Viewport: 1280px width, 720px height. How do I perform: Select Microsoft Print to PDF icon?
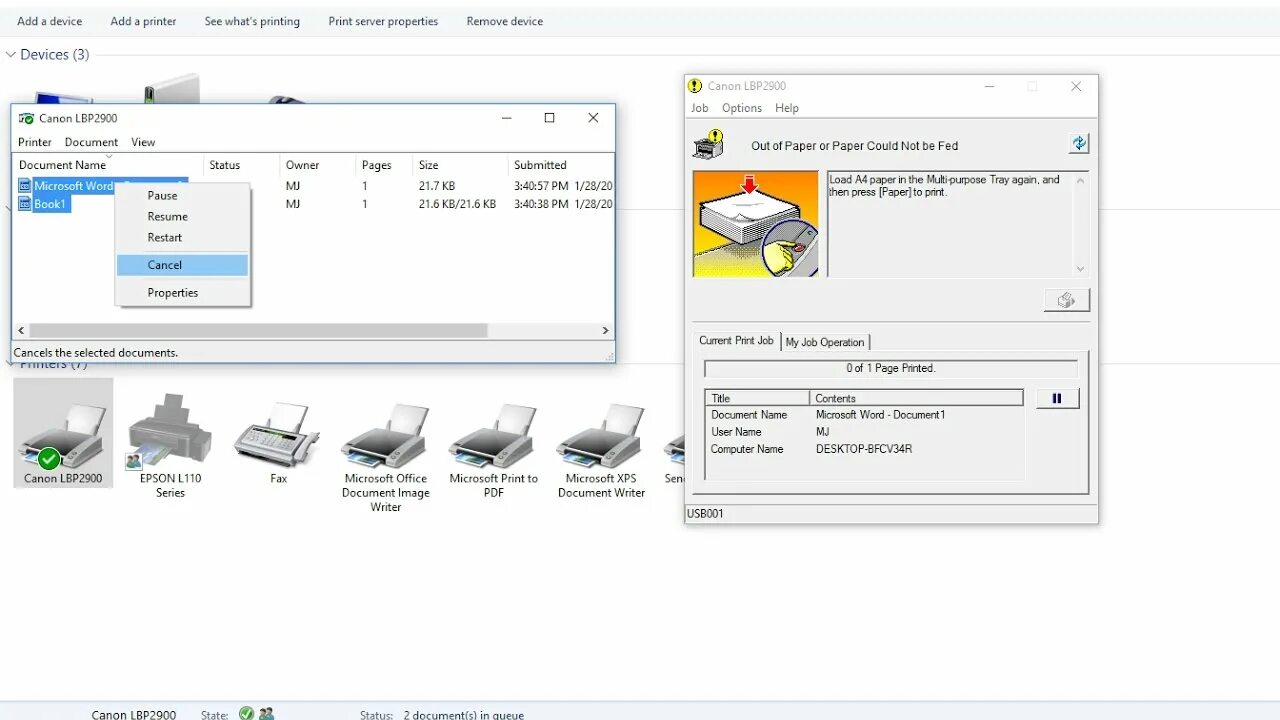click(x=494, y=451)
